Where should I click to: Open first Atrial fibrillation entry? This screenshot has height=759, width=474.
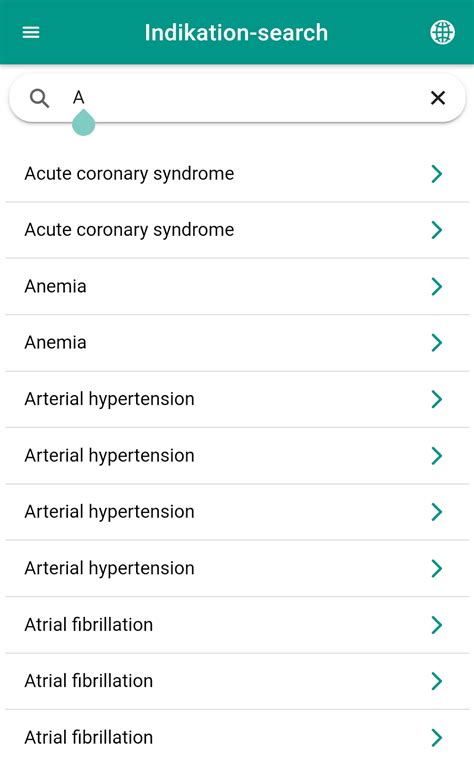237,625
